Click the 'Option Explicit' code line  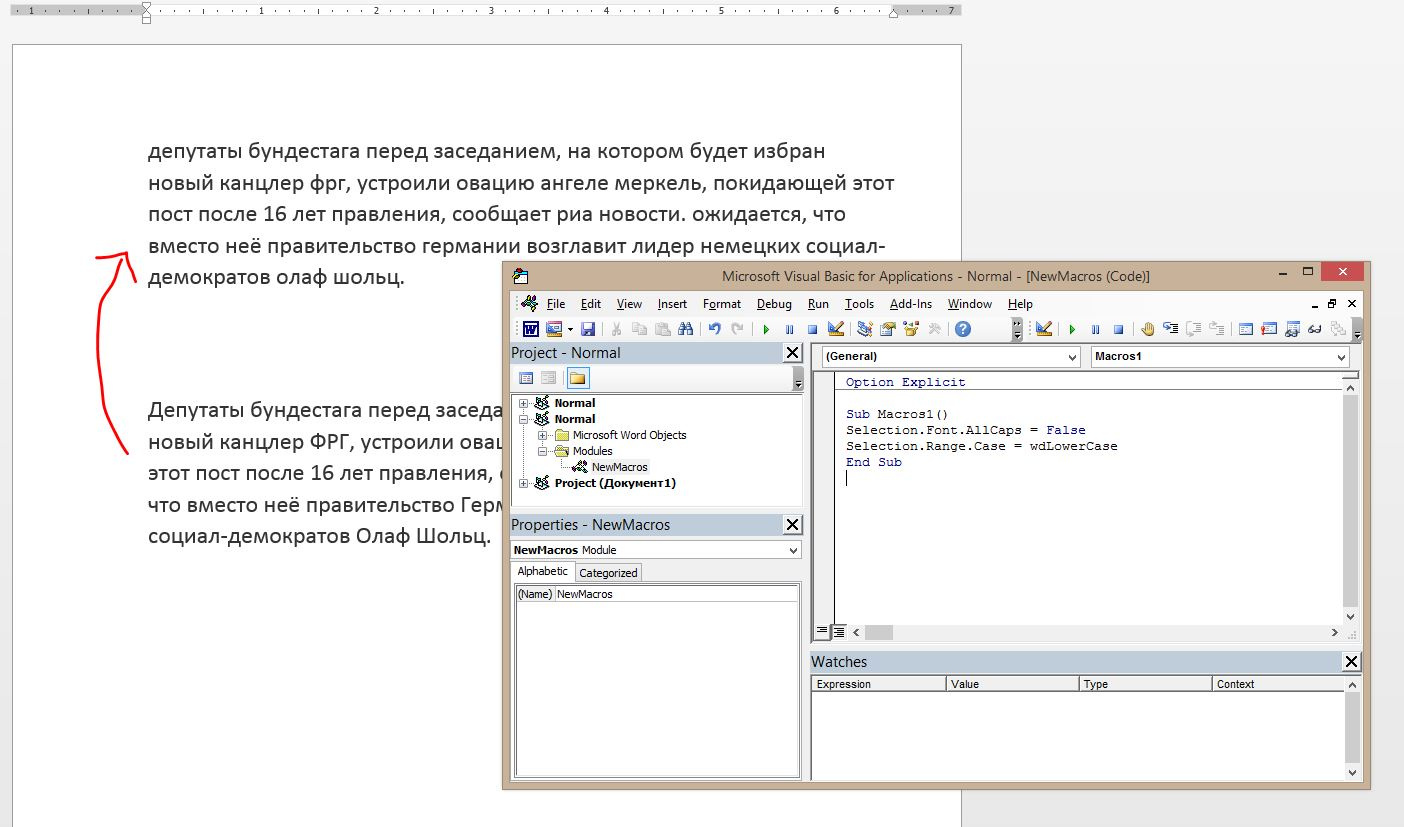(906, 382)
